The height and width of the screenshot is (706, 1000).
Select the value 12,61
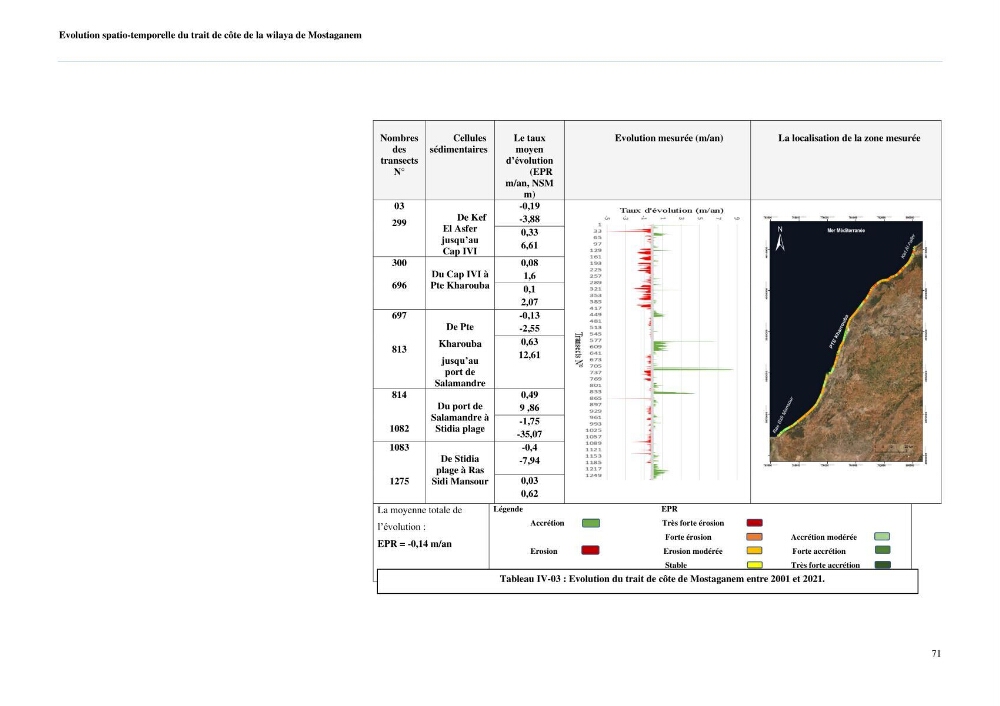(x=529, y=355)
